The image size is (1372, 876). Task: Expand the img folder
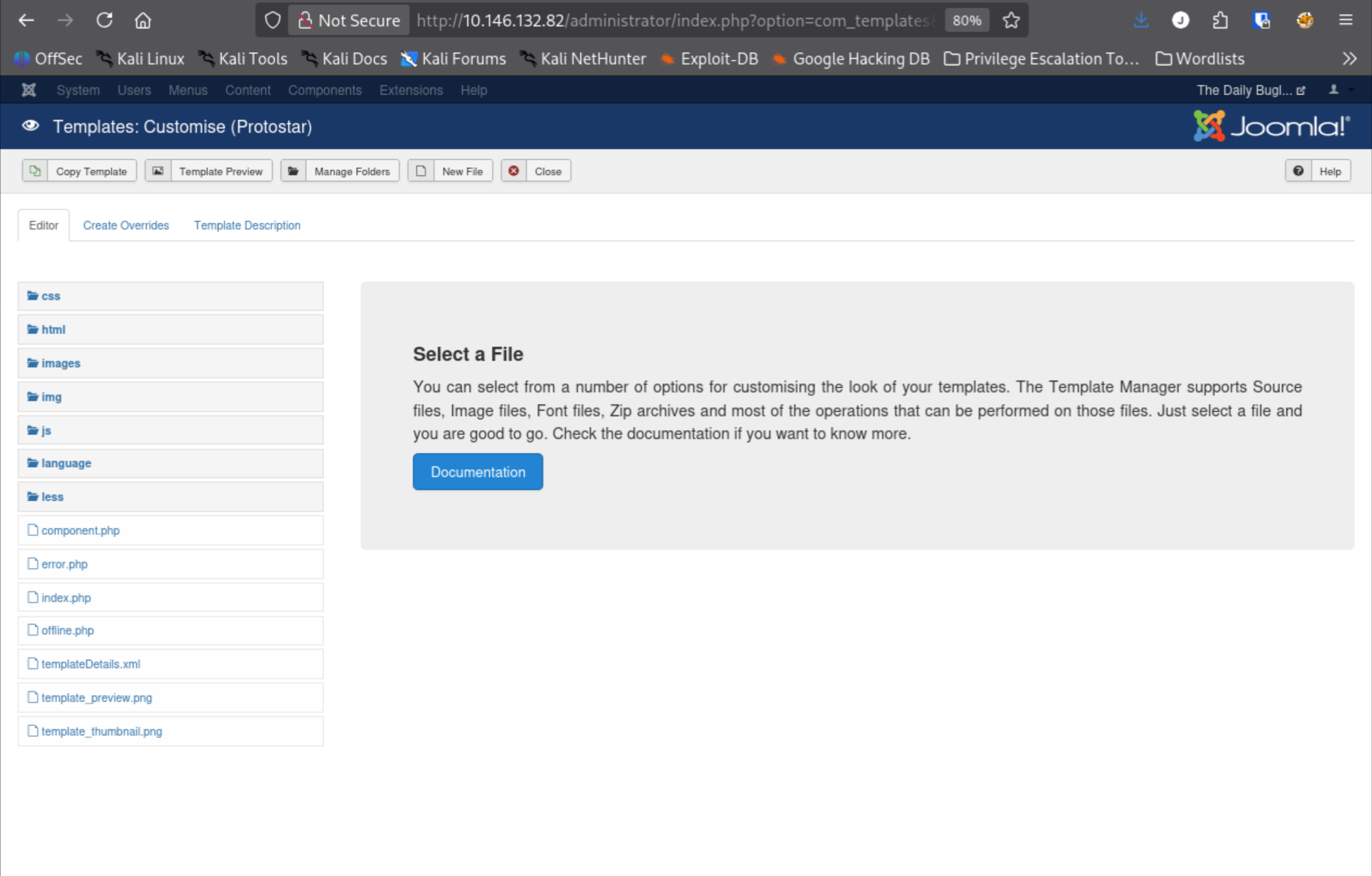(x=170, y=397)
